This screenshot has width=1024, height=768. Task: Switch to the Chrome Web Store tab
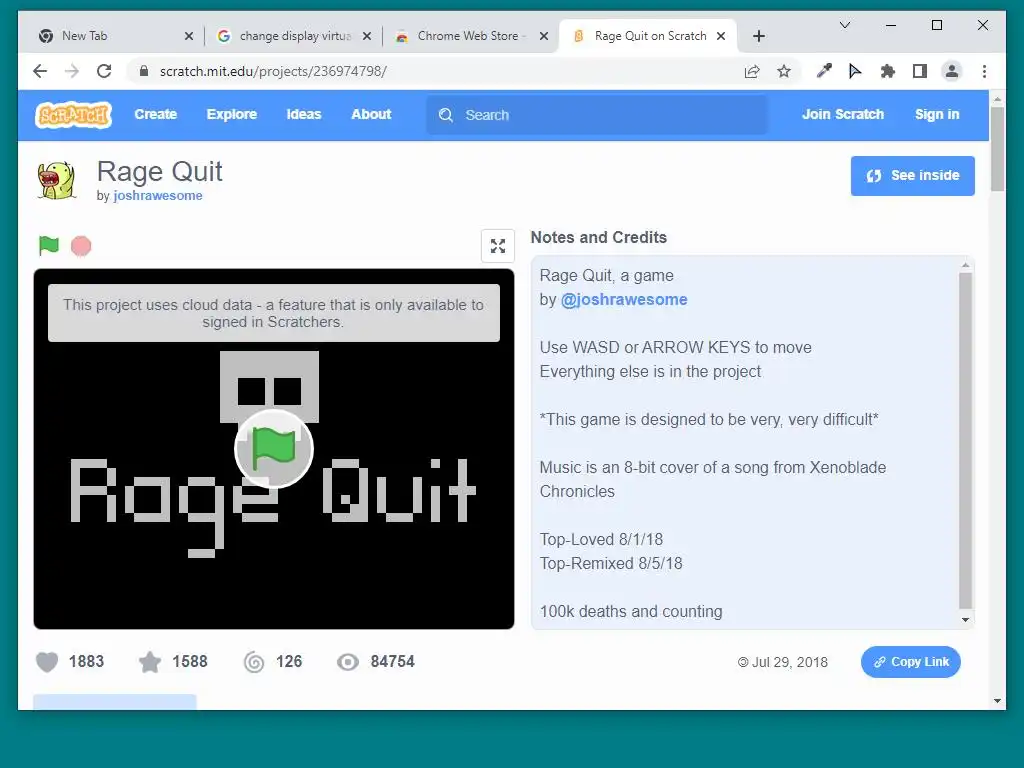pyautogui.click(x=468, y=36)
